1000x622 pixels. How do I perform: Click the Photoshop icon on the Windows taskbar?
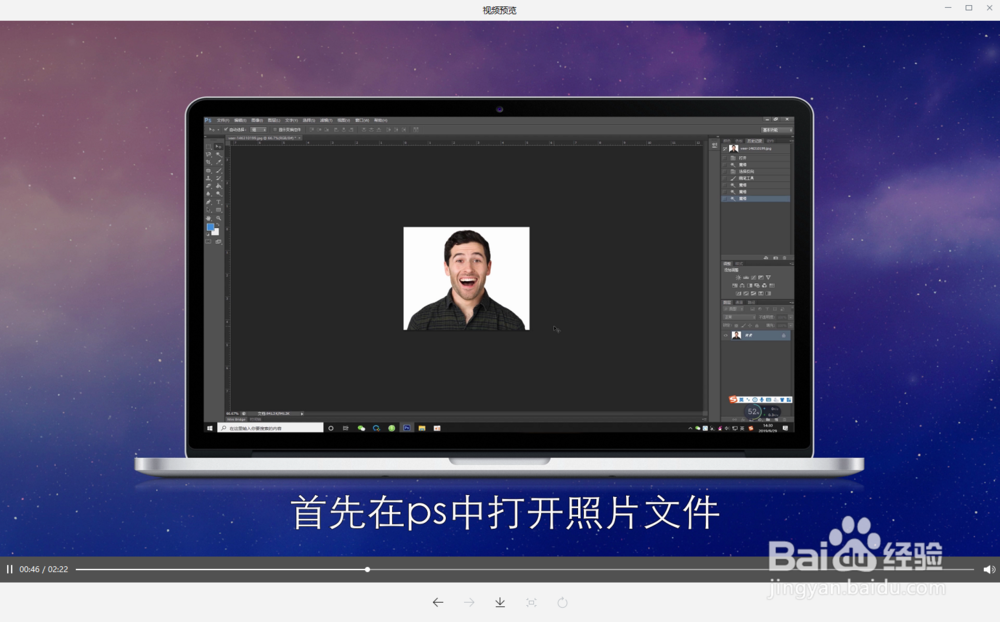coord(405,426)
